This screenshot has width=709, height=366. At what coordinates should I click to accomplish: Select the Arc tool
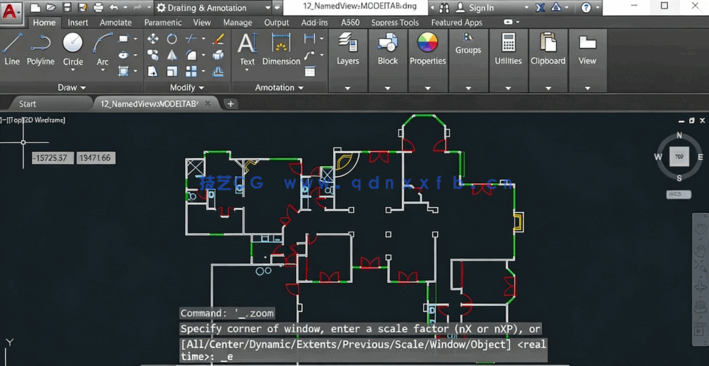pyautogui.click(x=103, y=48)
